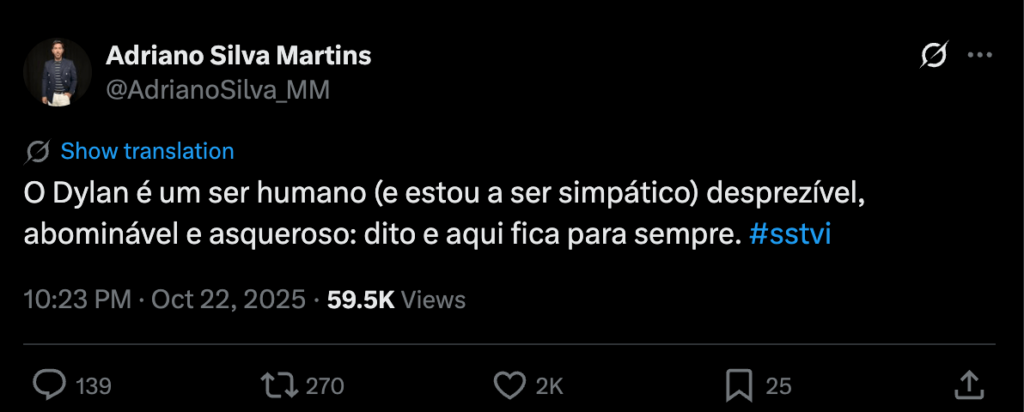
Task: Like the post with the heart icon
Action: [x=509, y=385]
